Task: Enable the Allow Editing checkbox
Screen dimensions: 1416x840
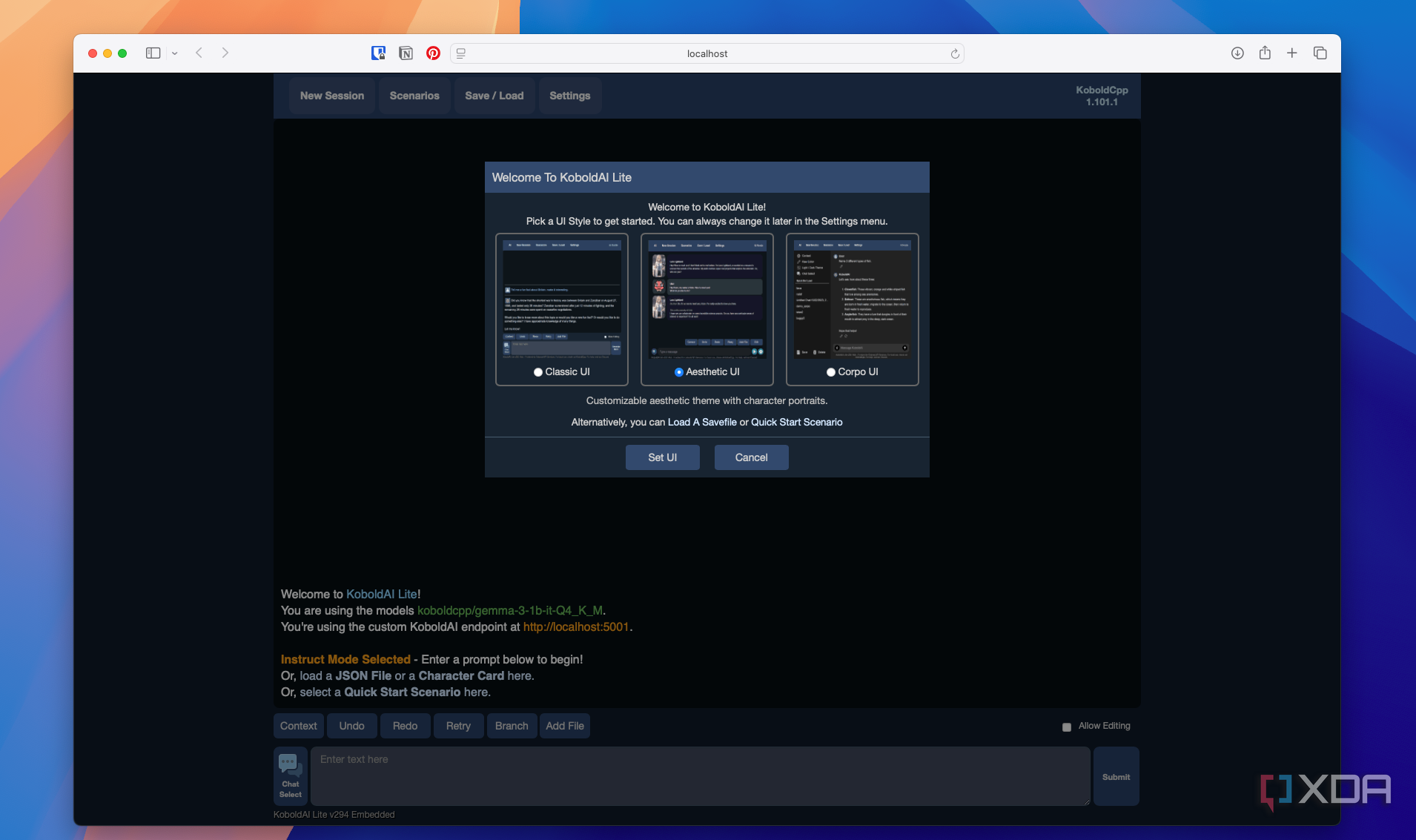Action: coord(1066,727)
